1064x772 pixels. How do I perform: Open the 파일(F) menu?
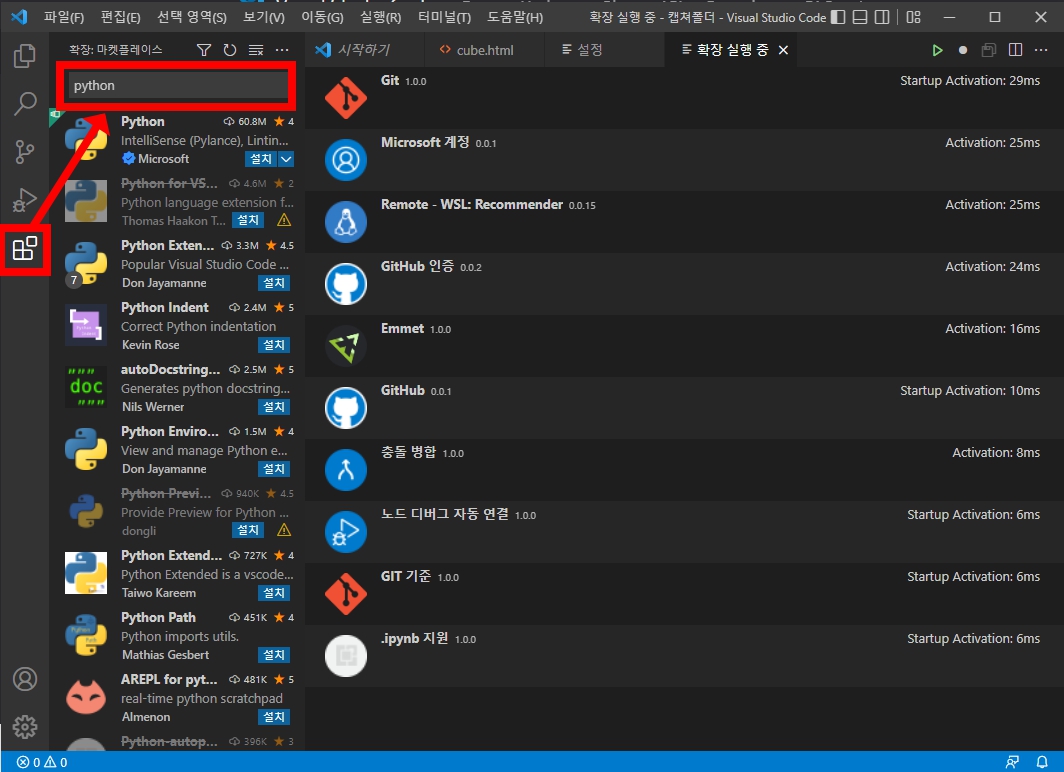[64, 18]
